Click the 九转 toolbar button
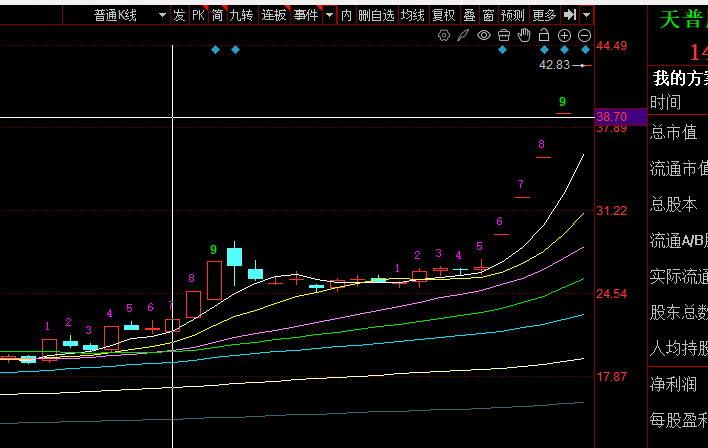The width and height of the screenshot is (708, 448). tap(241, 15)
